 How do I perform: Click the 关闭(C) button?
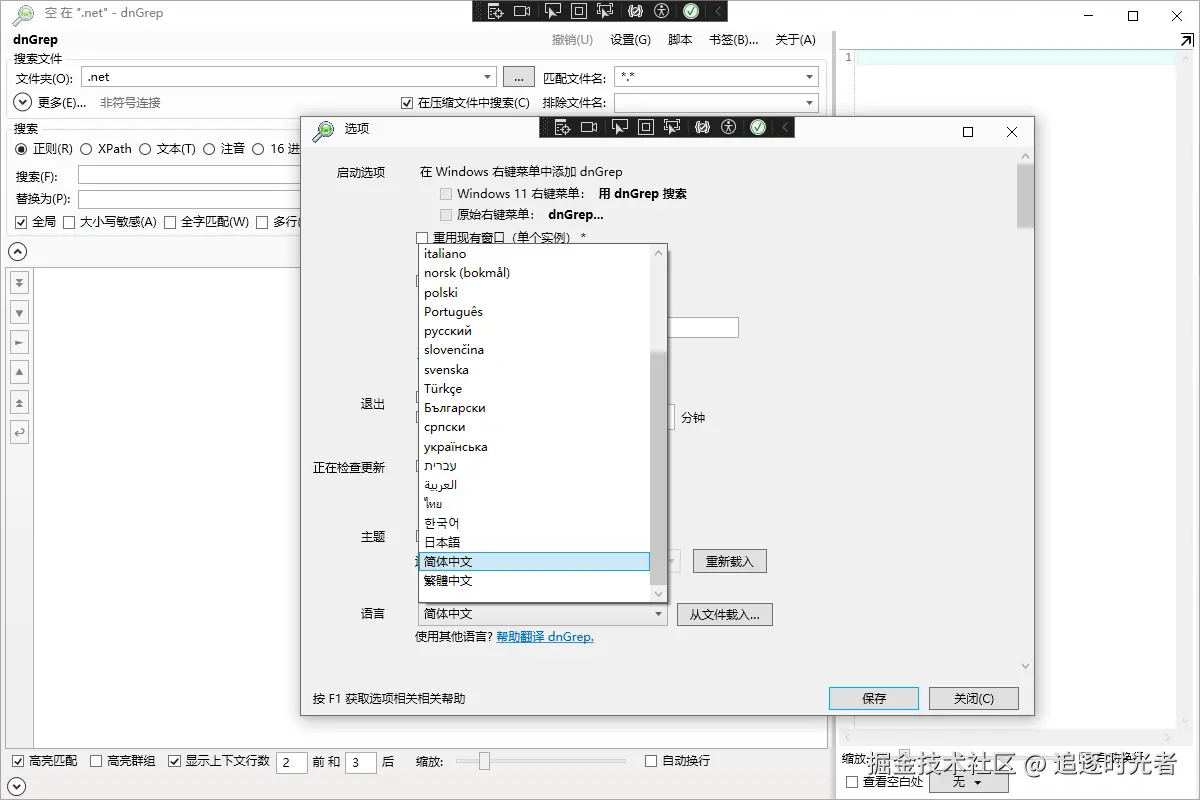coord(974,698)
